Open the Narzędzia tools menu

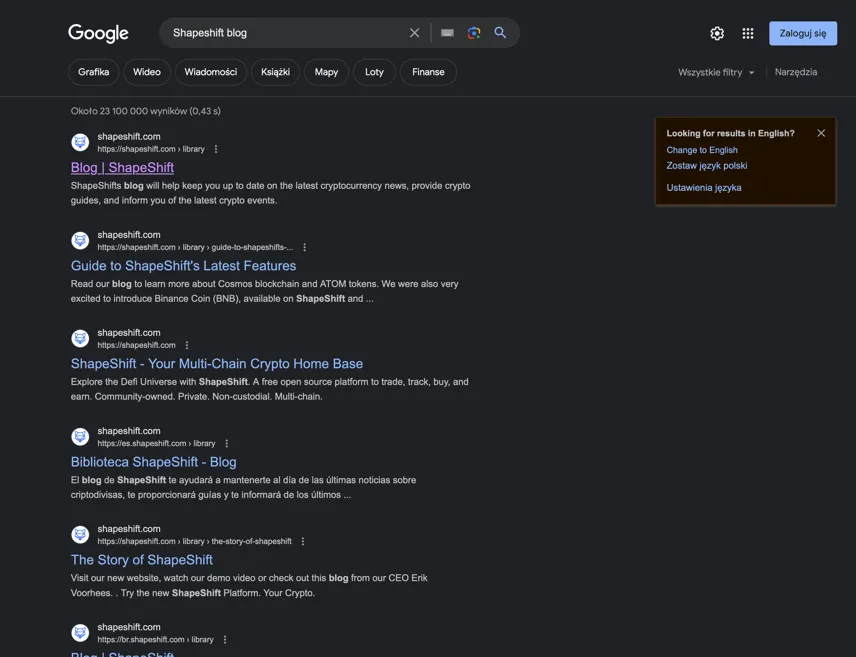click(795, 72)
